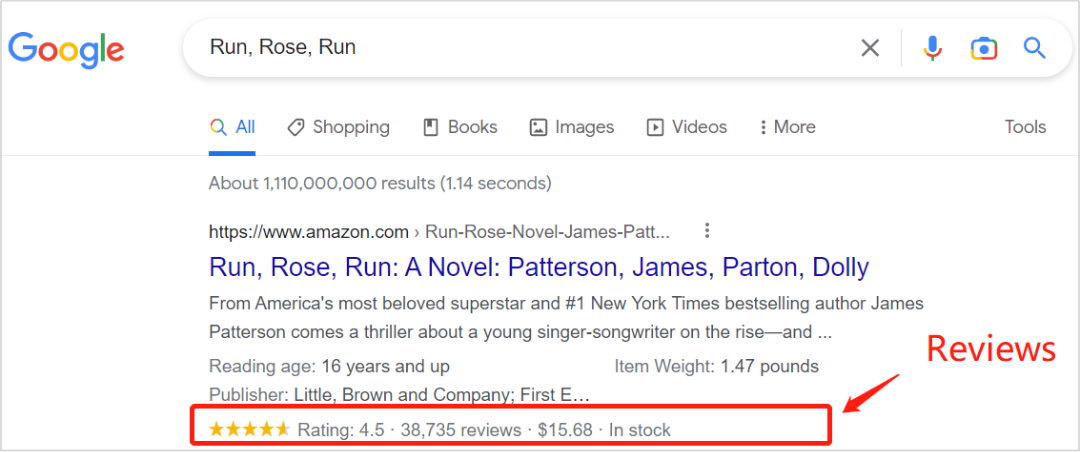Open the three-dot menu beside the Amazon URL
Screen dimensions: 1080x452
(707, 231)
